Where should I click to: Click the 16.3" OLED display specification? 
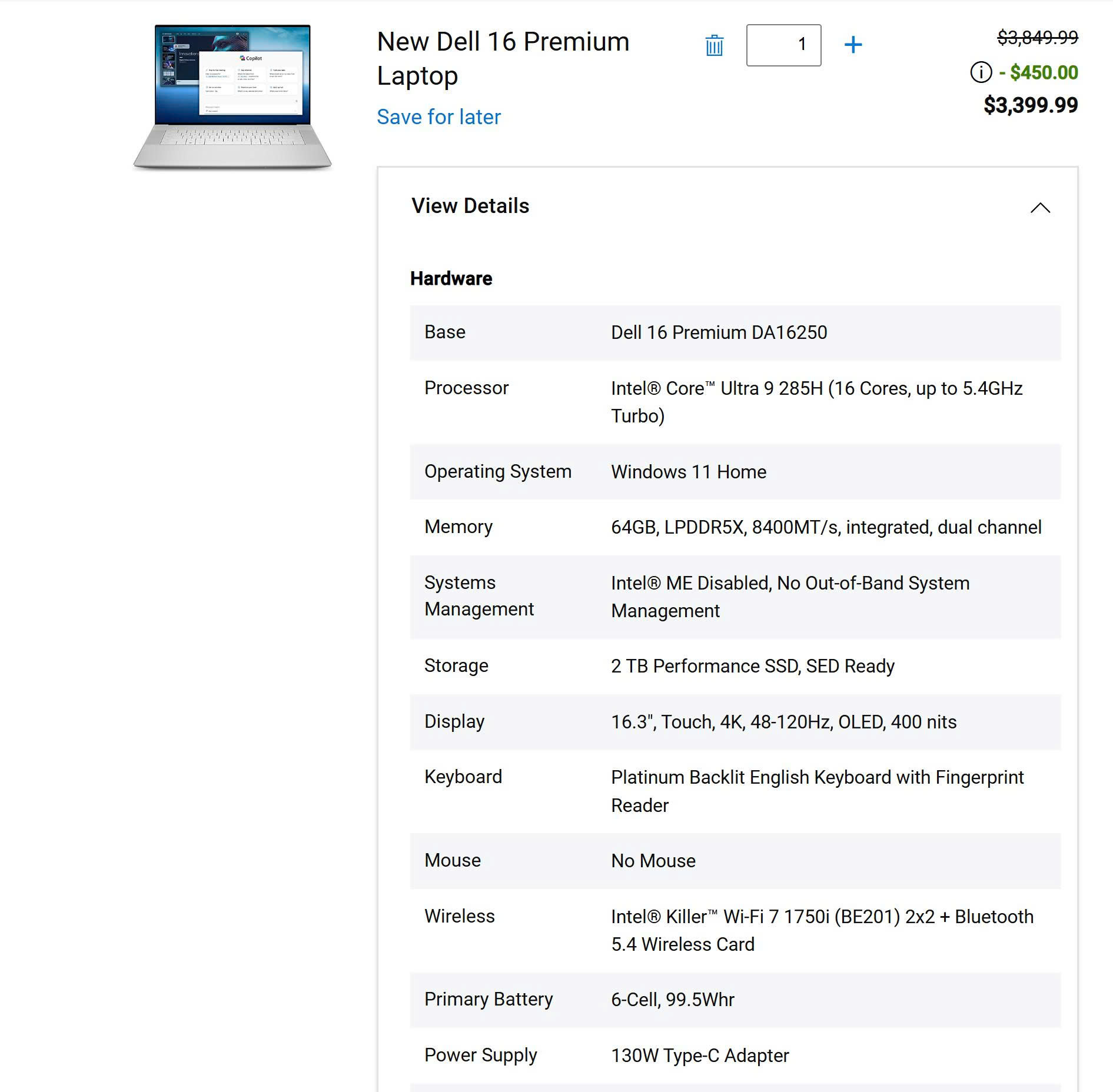click(x=783, y=722)
